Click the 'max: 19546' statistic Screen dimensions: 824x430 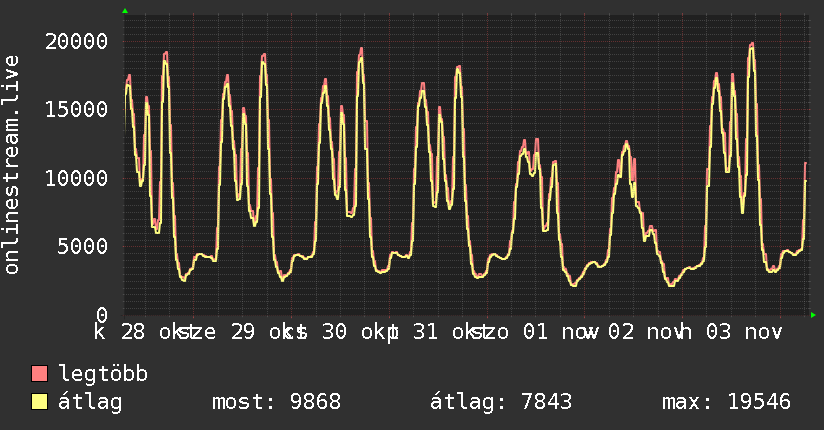pos(726,402)
